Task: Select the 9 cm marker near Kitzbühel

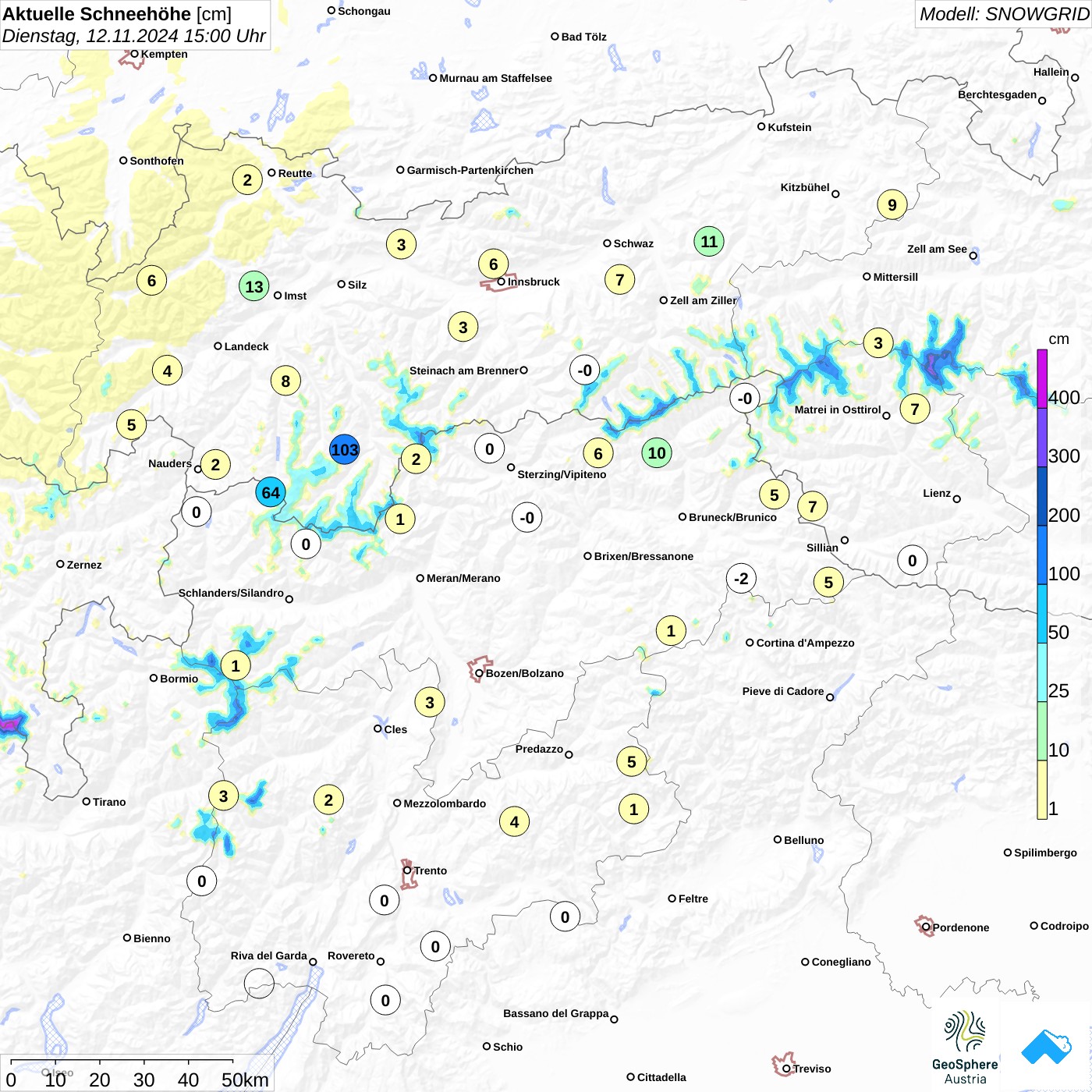Action: coord(892,205)
